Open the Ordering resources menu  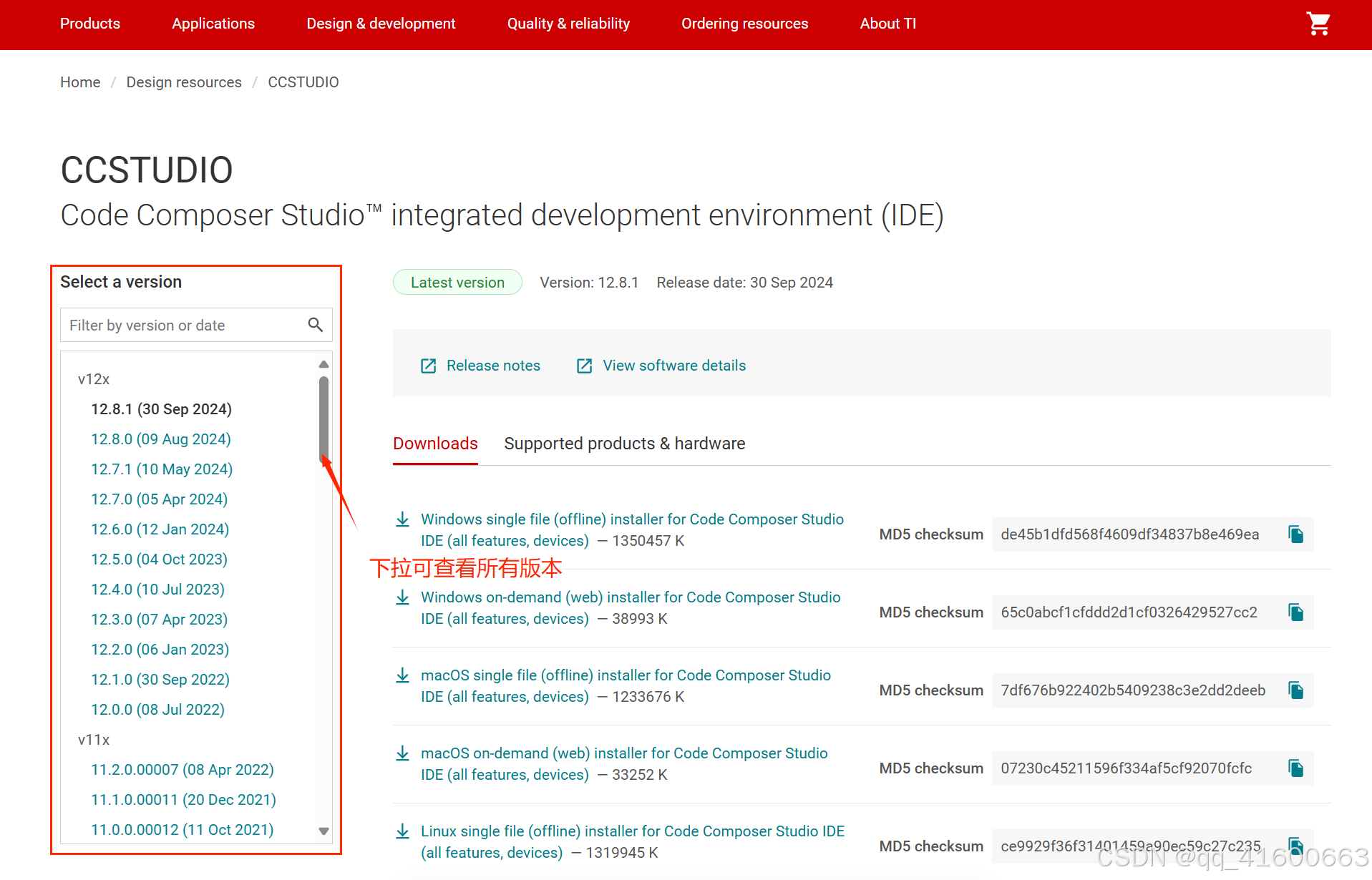[744, 24]
